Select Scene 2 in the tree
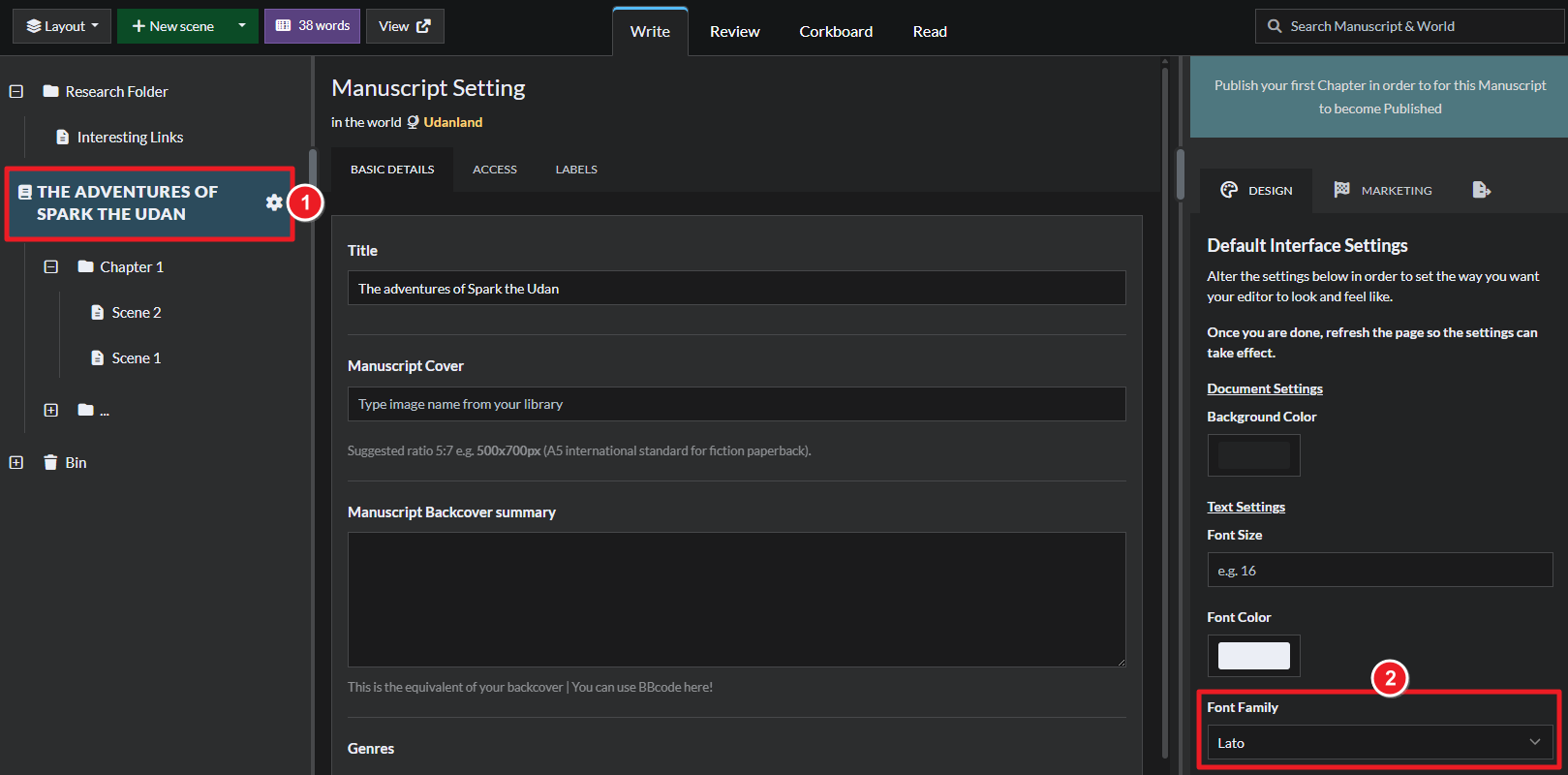 pos(137,312)
